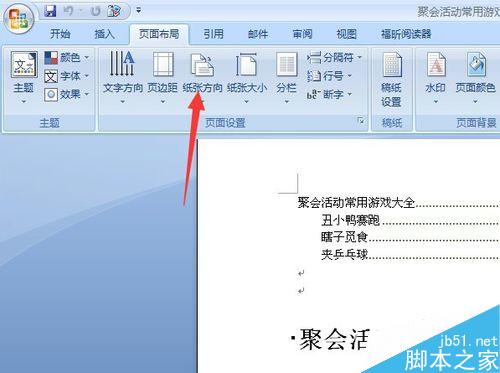
Task: Open the 视图 tab
Action: coord(346,34)
